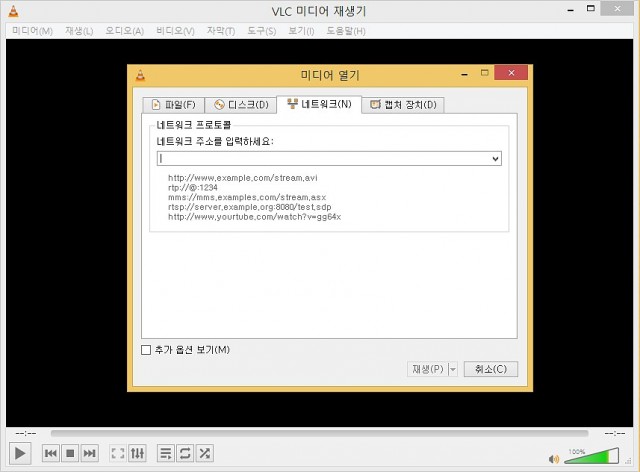This screenshot has height=472, width=640.
Task: Click the 취소(C) button
Action: click(491, 369)
